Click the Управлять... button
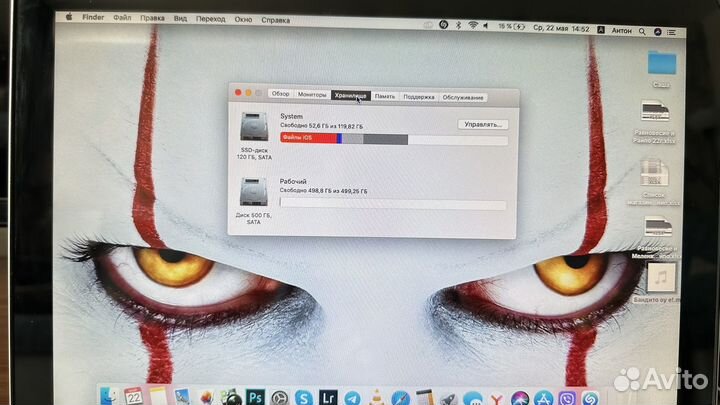 483,124
